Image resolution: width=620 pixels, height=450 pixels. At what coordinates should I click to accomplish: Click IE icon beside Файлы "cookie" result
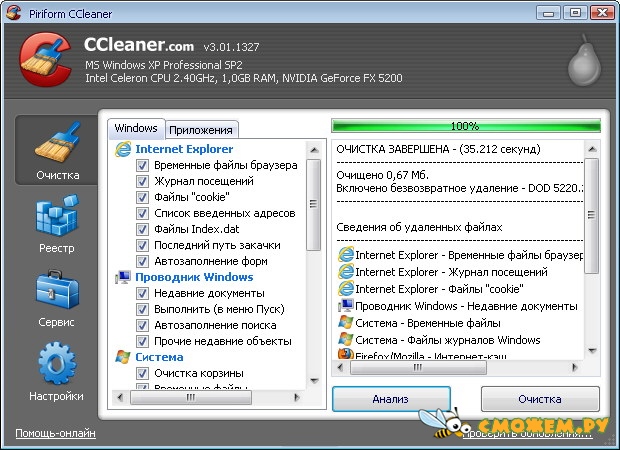346,289
